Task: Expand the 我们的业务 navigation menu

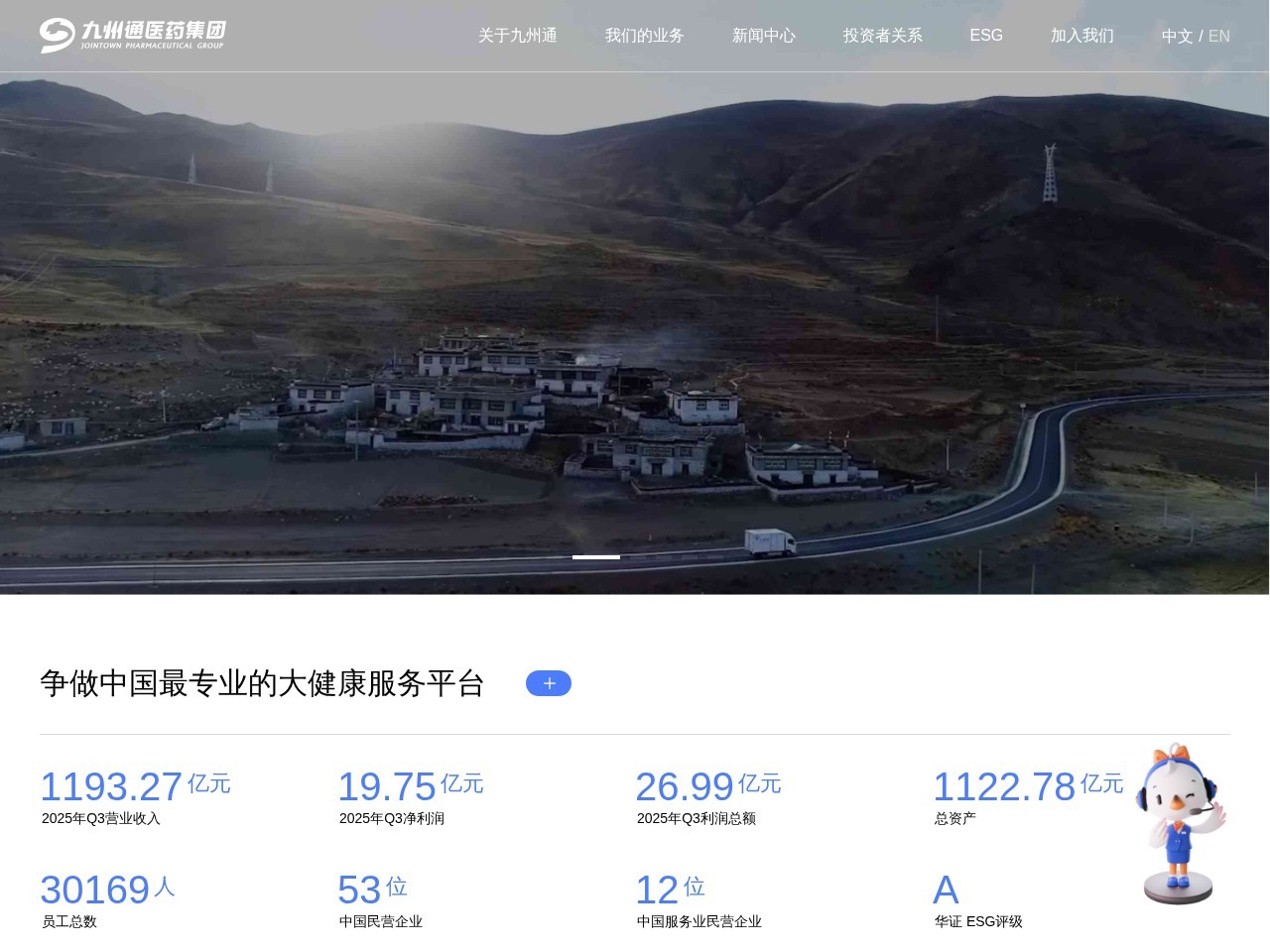Action: point(644,36)
